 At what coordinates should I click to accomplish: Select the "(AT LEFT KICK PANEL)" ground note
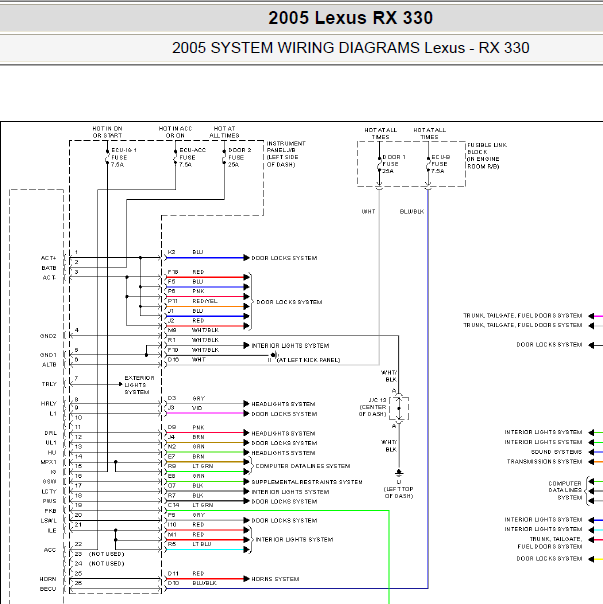(x=308, y=360)
